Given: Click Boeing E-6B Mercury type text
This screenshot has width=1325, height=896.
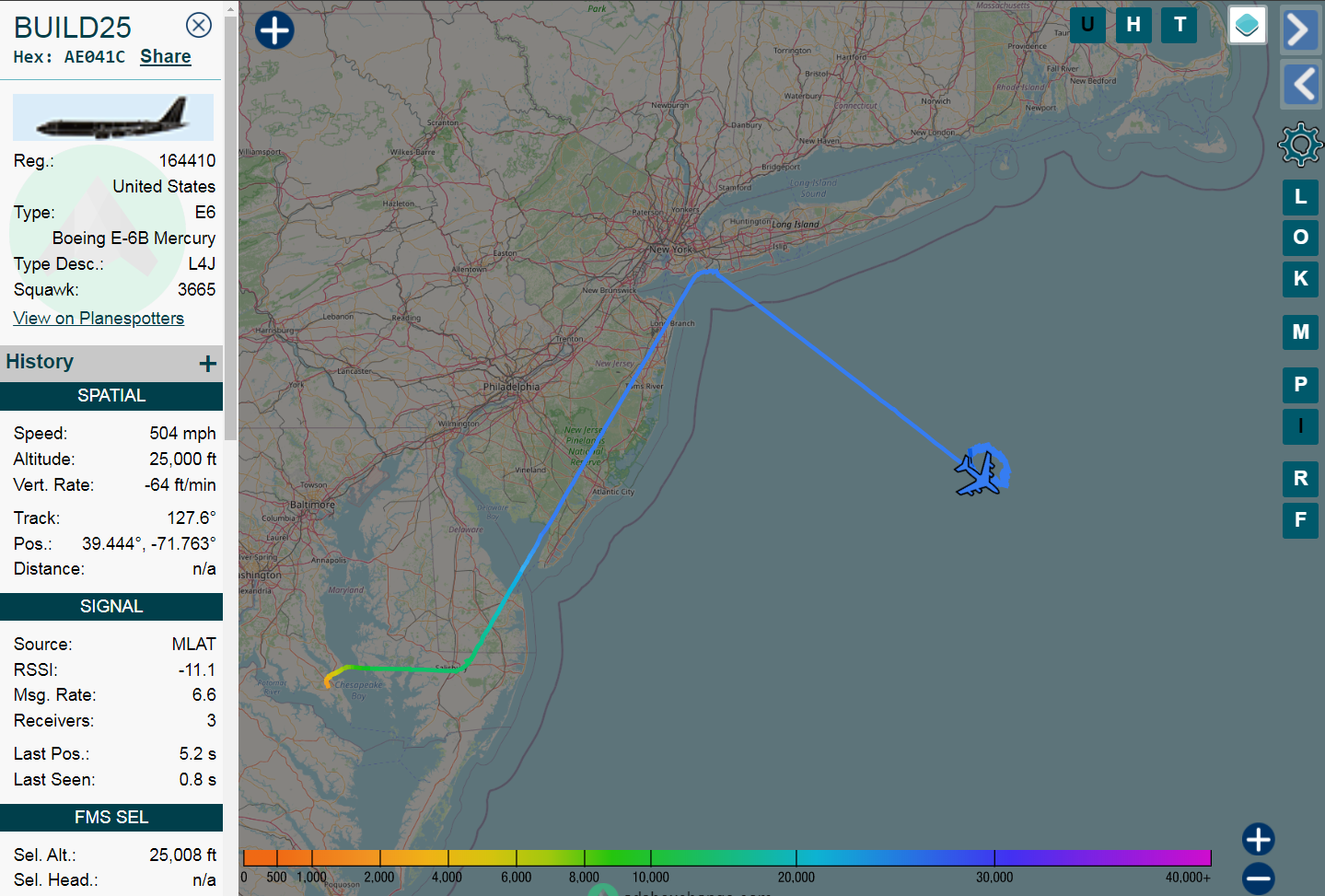Looking at the screenshot, I should 134,239.
